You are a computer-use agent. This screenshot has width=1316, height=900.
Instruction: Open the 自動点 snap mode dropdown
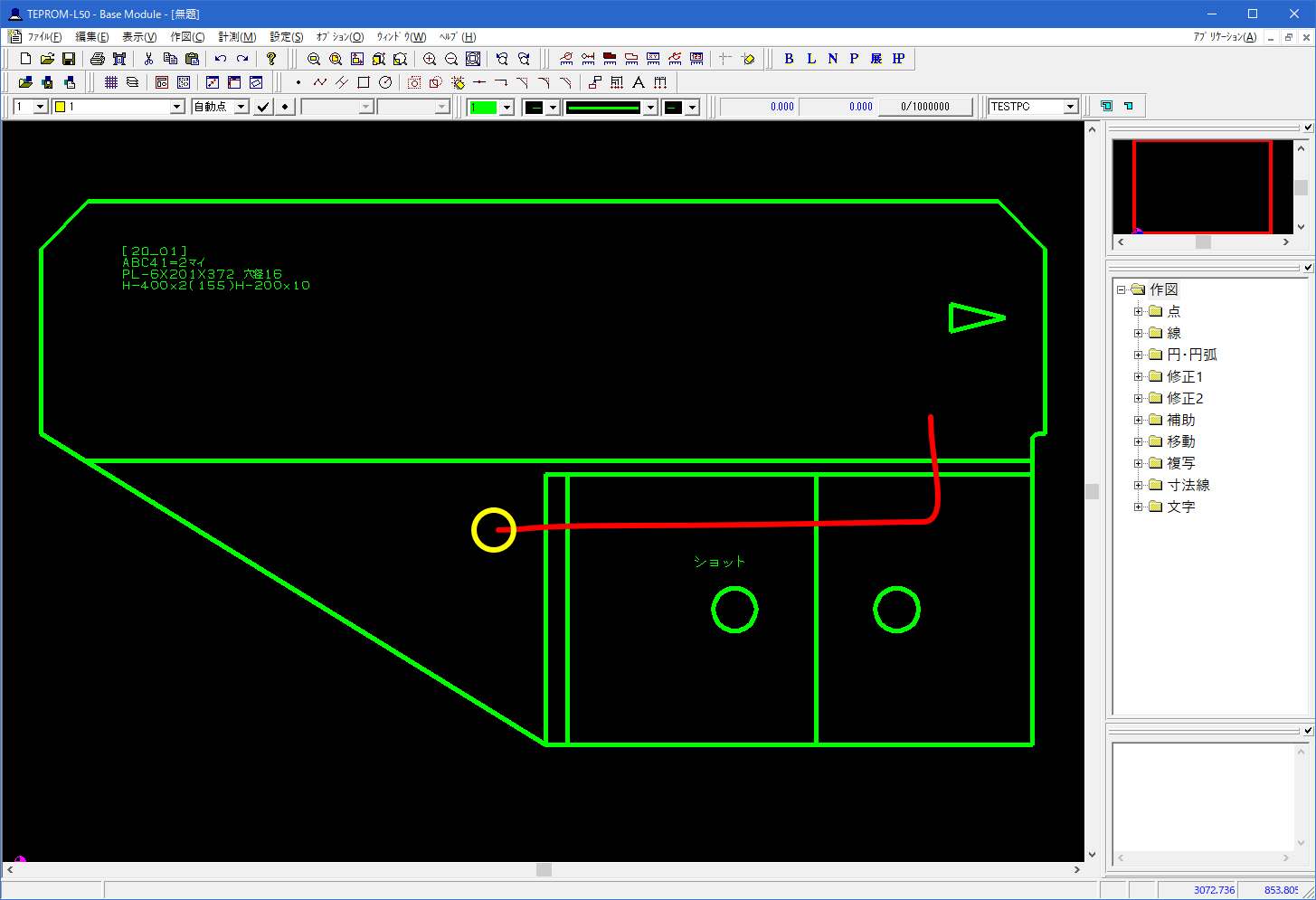click(x=241, y=107)
